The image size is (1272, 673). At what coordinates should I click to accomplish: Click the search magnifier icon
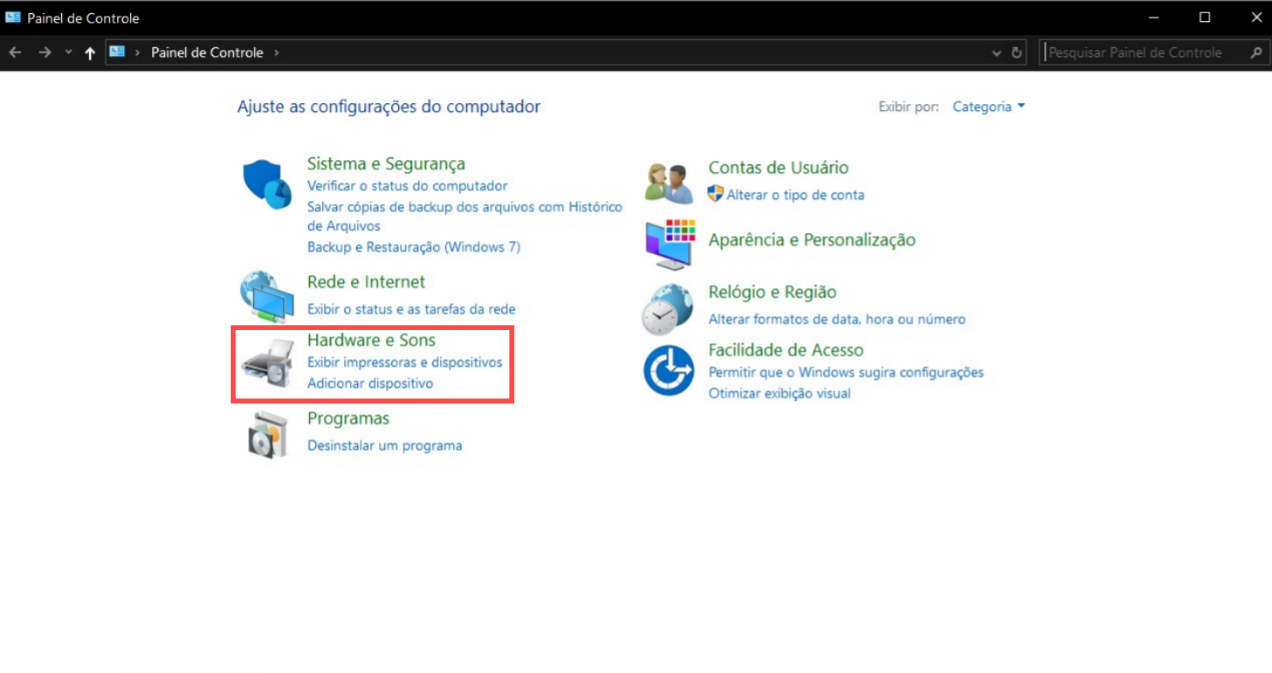1257,52
